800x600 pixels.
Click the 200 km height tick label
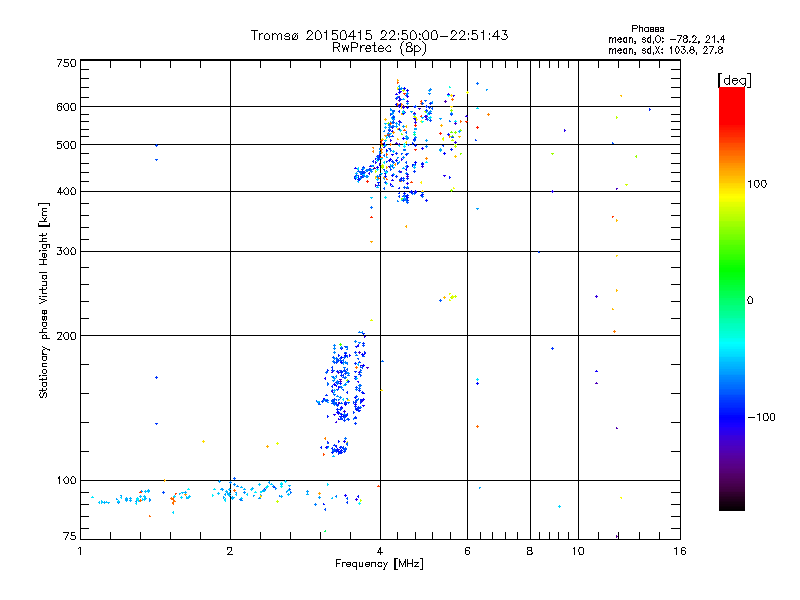66,336
